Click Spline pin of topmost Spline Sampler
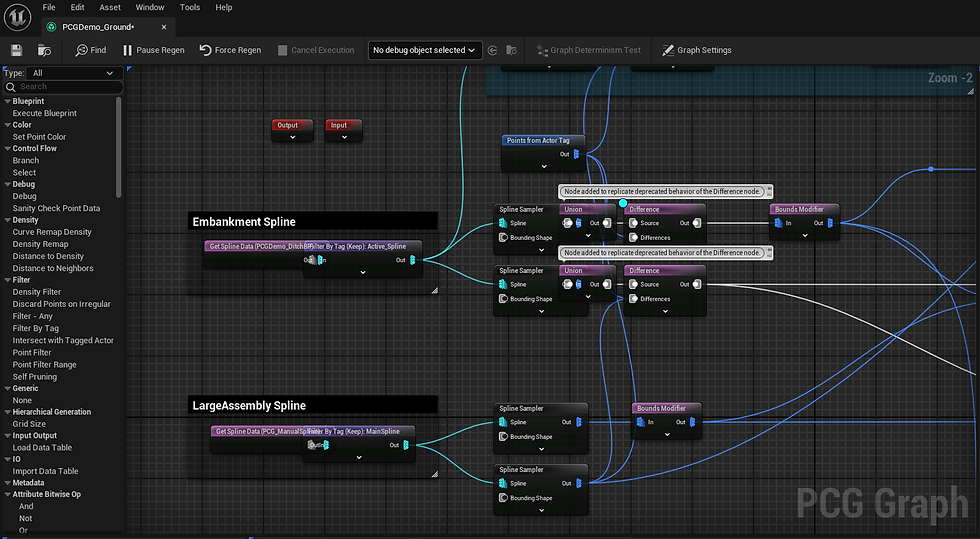The height and width of the screenshot is (539, 980). [503, 223]
